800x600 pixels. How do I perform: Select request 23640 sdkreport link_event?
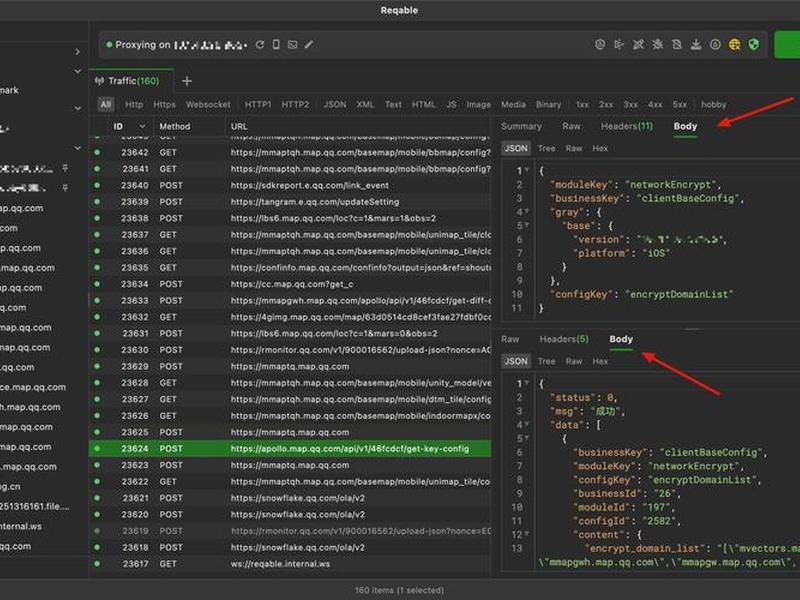(290, 185)
